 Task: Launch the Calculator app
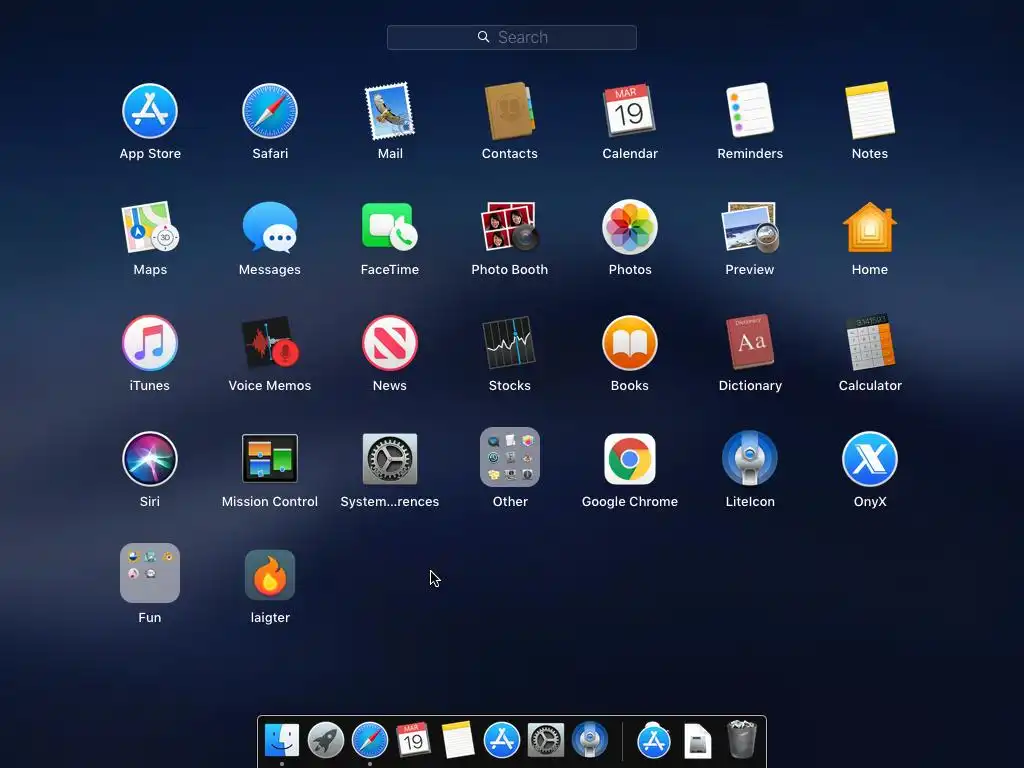point(870,342)
